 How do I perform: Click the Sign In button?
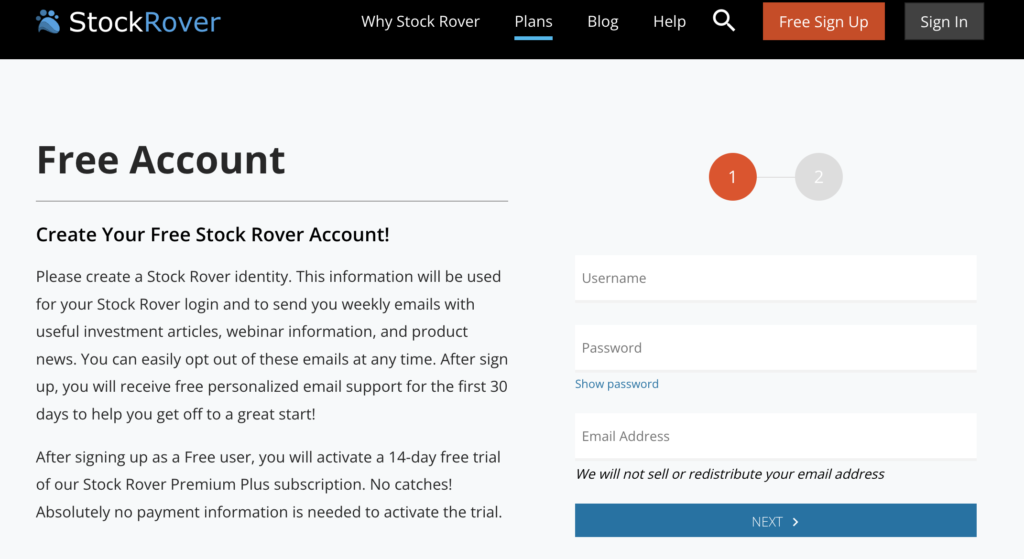pyautogui.click(x=944, y=22)
